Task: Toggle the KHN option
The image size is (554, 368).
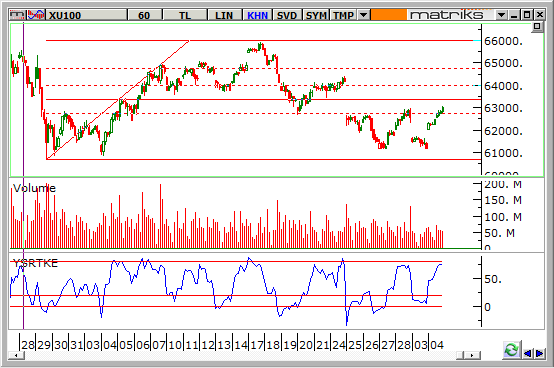Action: 258,15
